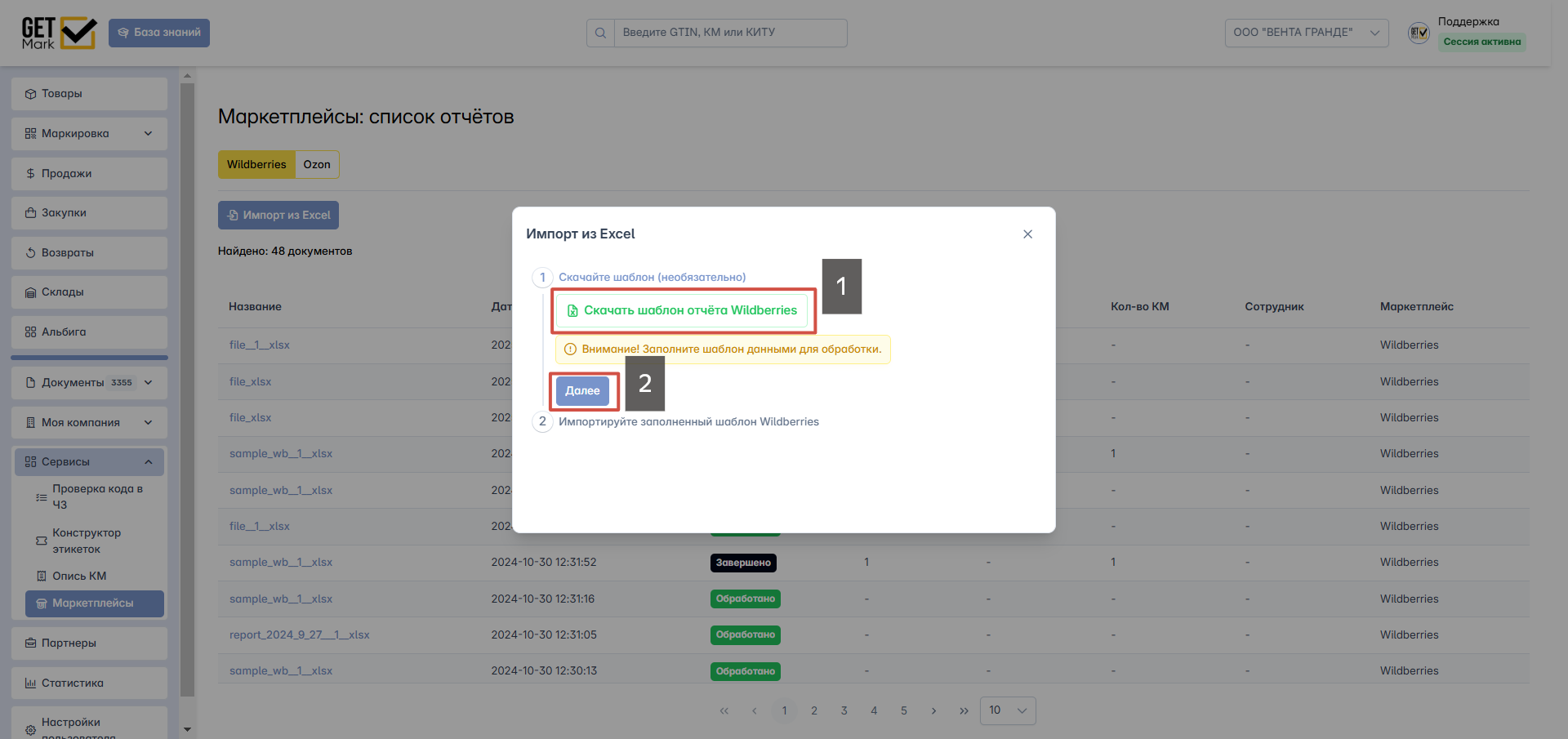Viewport: 1568px width, 739px height.
Task: Download the Wildberries report template
Action: pyautogui.click(x=682, y=310)
